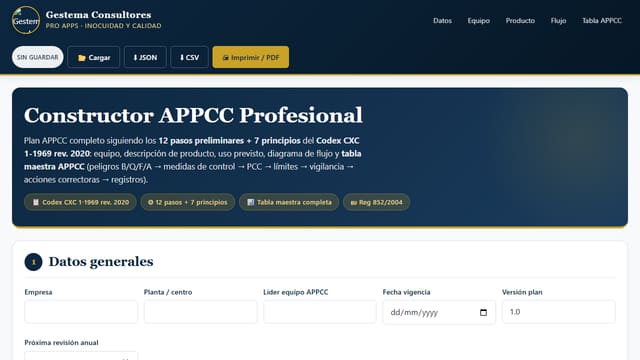The width and height of the screenshot is (640, 360).
Task: Click the SIN GUARDAR status badge
Action: point(38,57)
